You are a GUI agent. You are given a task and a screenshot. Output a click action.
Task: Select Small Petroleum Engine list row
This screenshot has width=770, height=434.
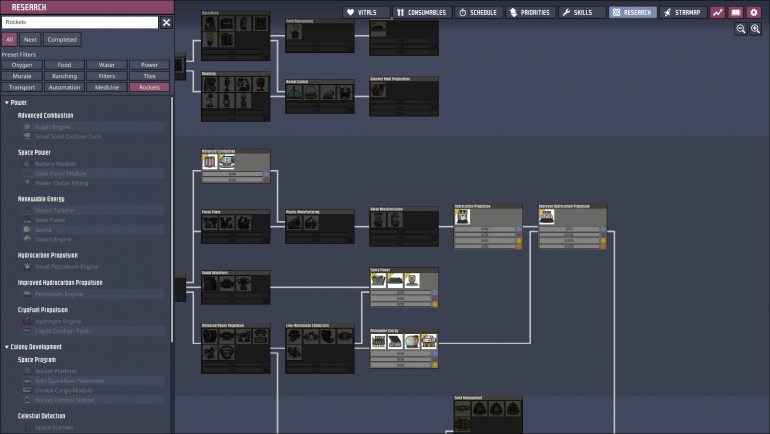click(x=93, y=267)
